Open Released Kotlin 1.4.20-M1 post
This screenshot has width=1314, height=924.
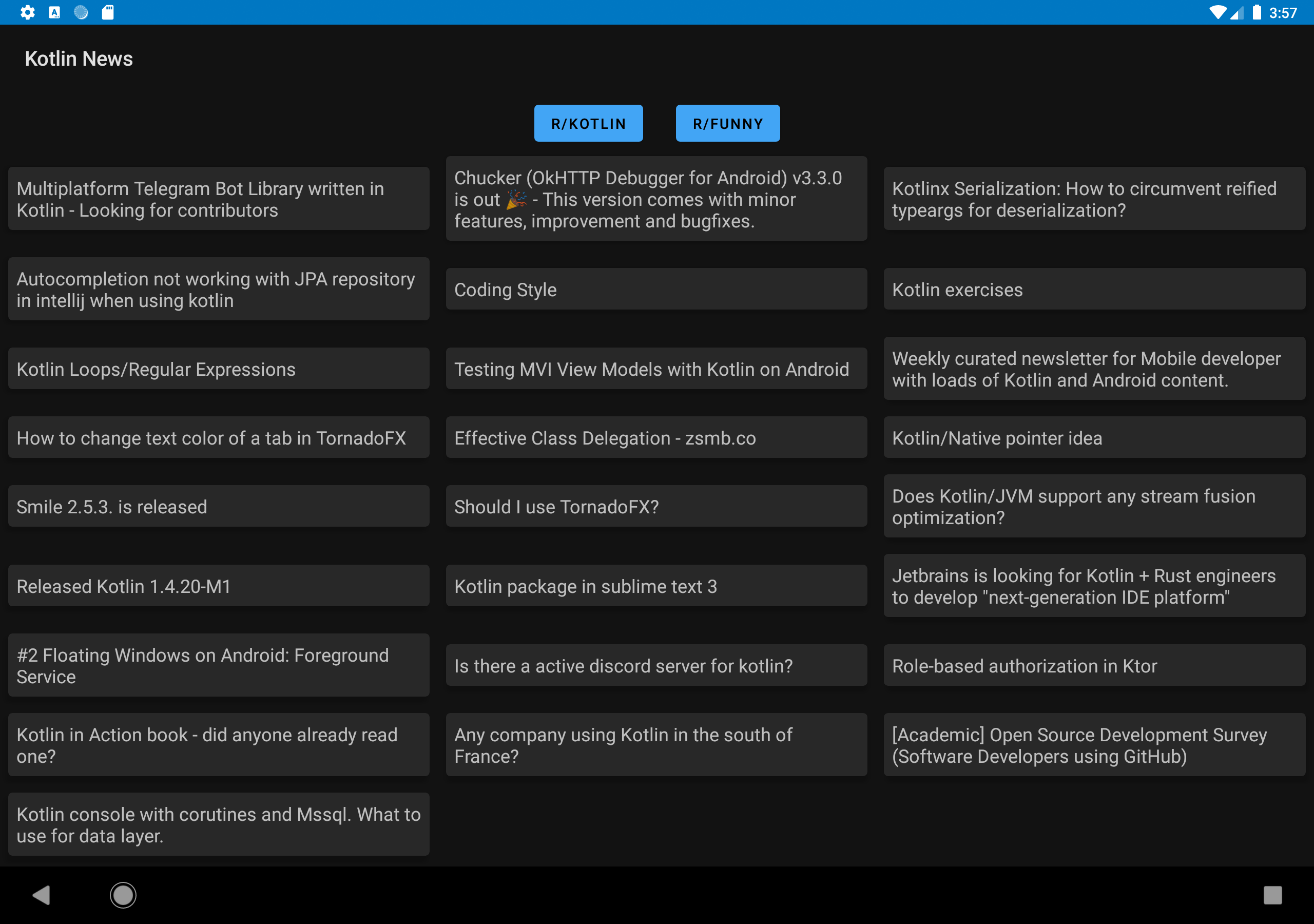point(219,586)
